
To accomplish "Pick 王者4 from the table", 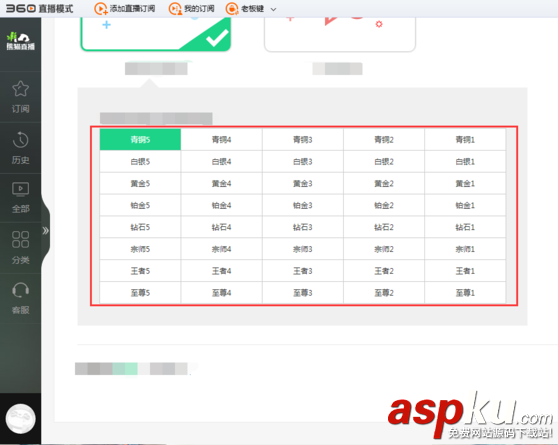I will click(221, 271).
